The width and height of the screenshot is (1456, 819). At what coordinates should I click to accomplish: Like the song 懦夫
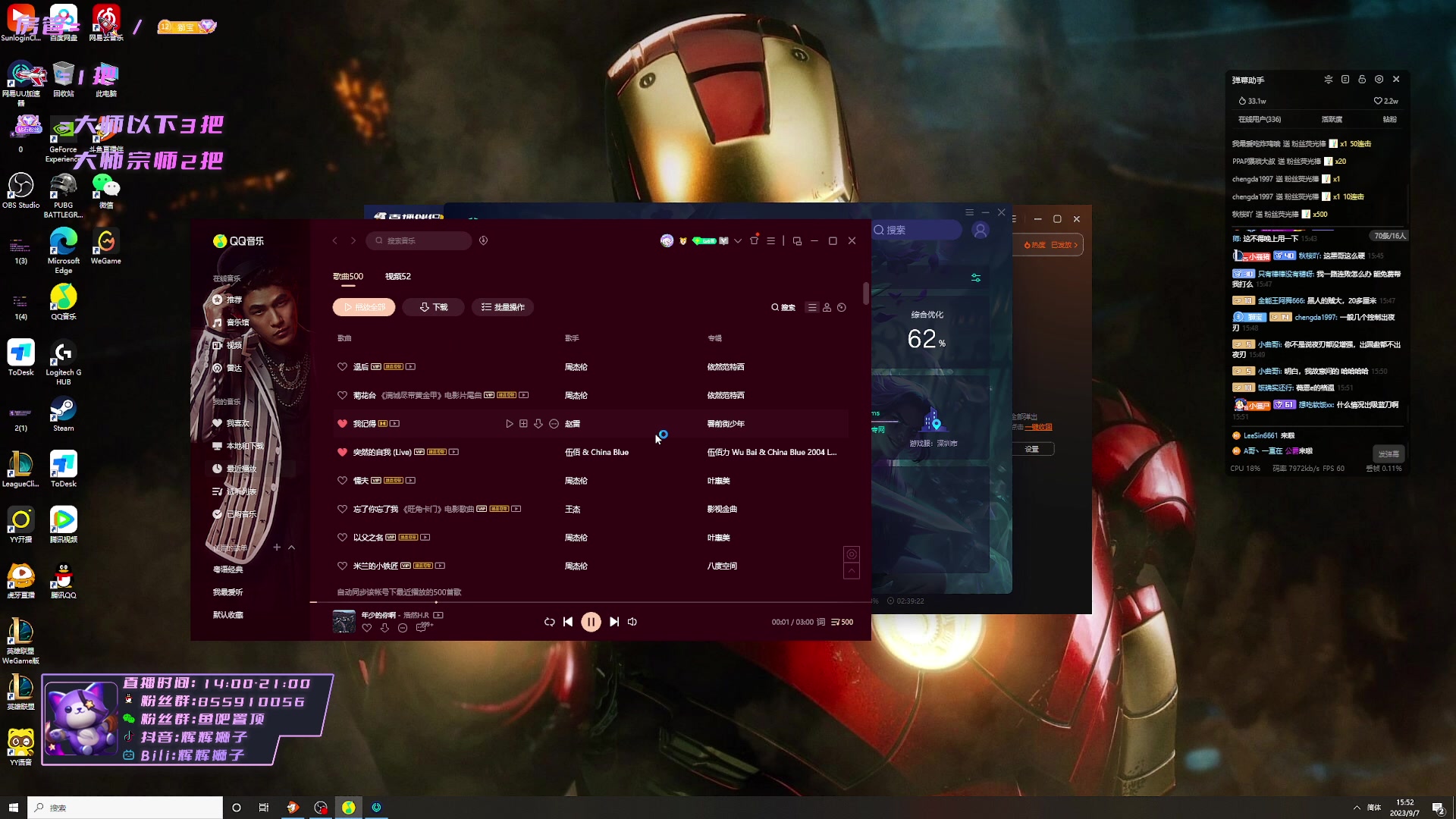pyautogui.click(x=342, y=481)
